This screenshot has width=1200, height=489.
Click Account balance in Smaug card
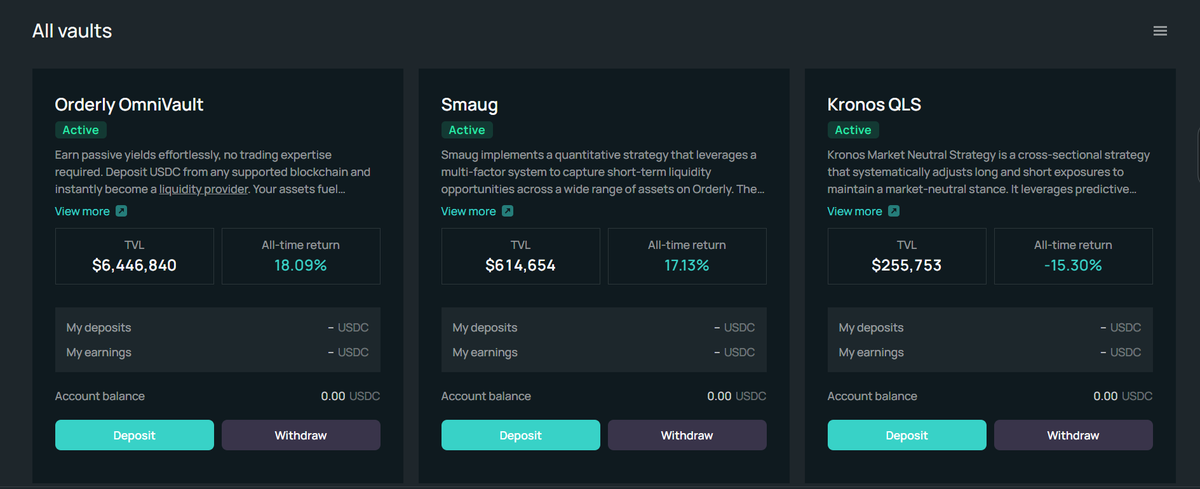tap(603, 396)
